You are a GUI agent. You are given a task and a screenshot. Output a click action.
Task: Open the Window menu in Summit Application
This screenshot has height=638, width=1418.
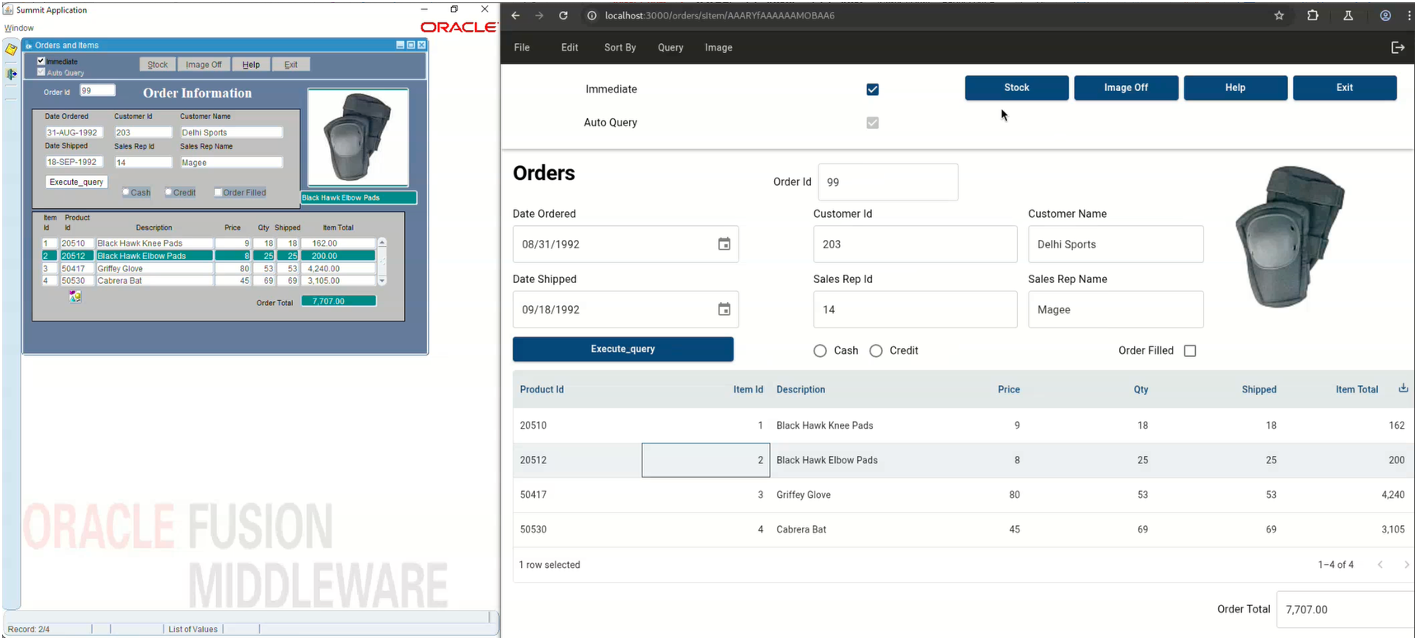click(19, 28)
